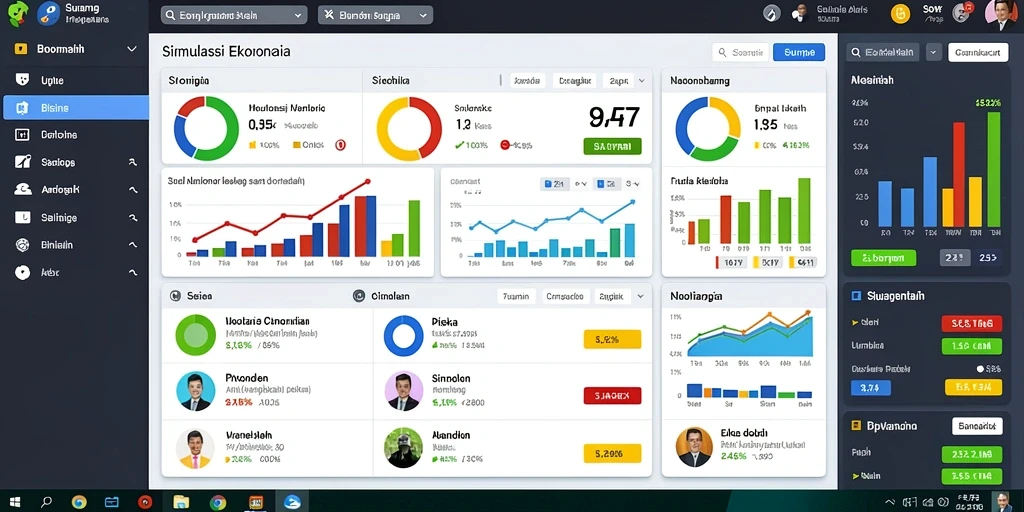Image resolution: width=1024 pixels, height=512 pixels.
Task: Click the blue Sumpe button
Action: click(799, 52)
